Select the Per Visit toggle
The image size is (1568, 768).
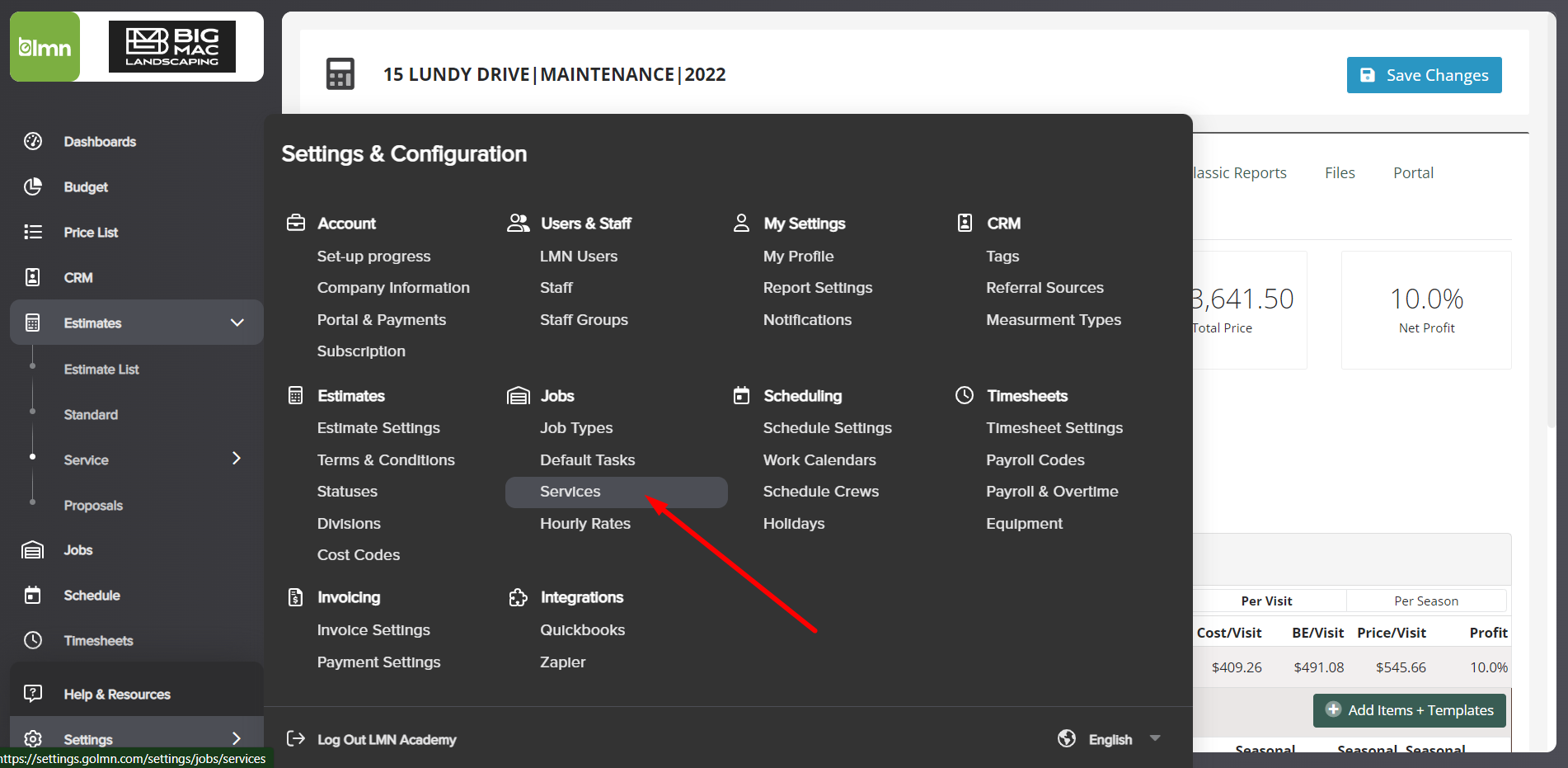tap(1266, 601)
